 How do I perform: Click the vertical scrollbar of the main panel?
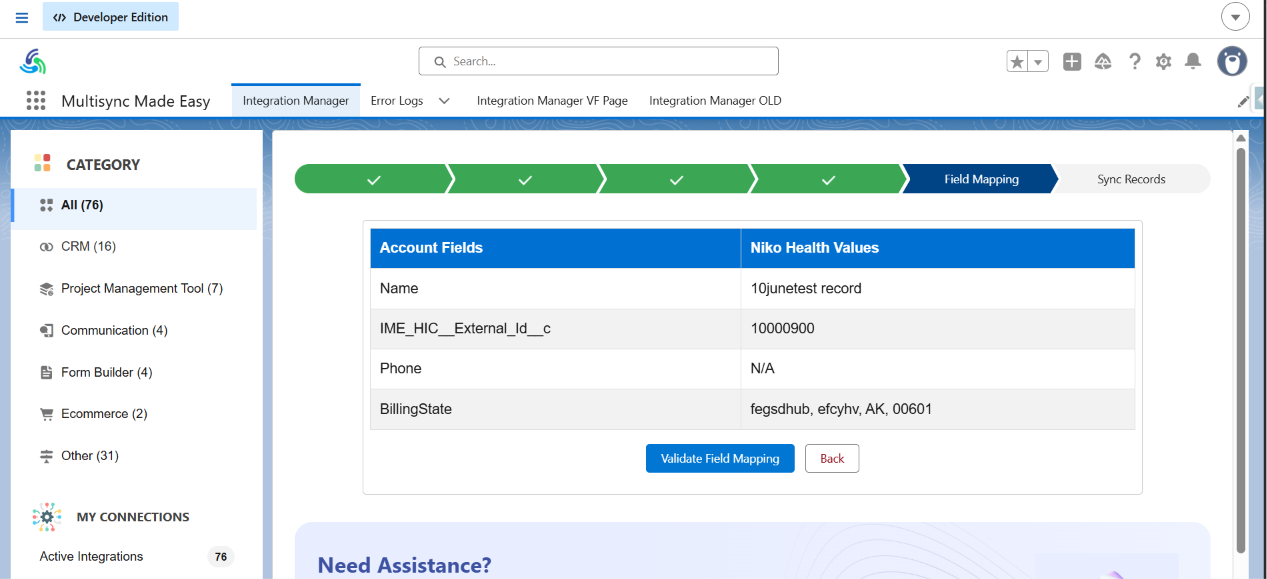click(x=1241, y=350)
